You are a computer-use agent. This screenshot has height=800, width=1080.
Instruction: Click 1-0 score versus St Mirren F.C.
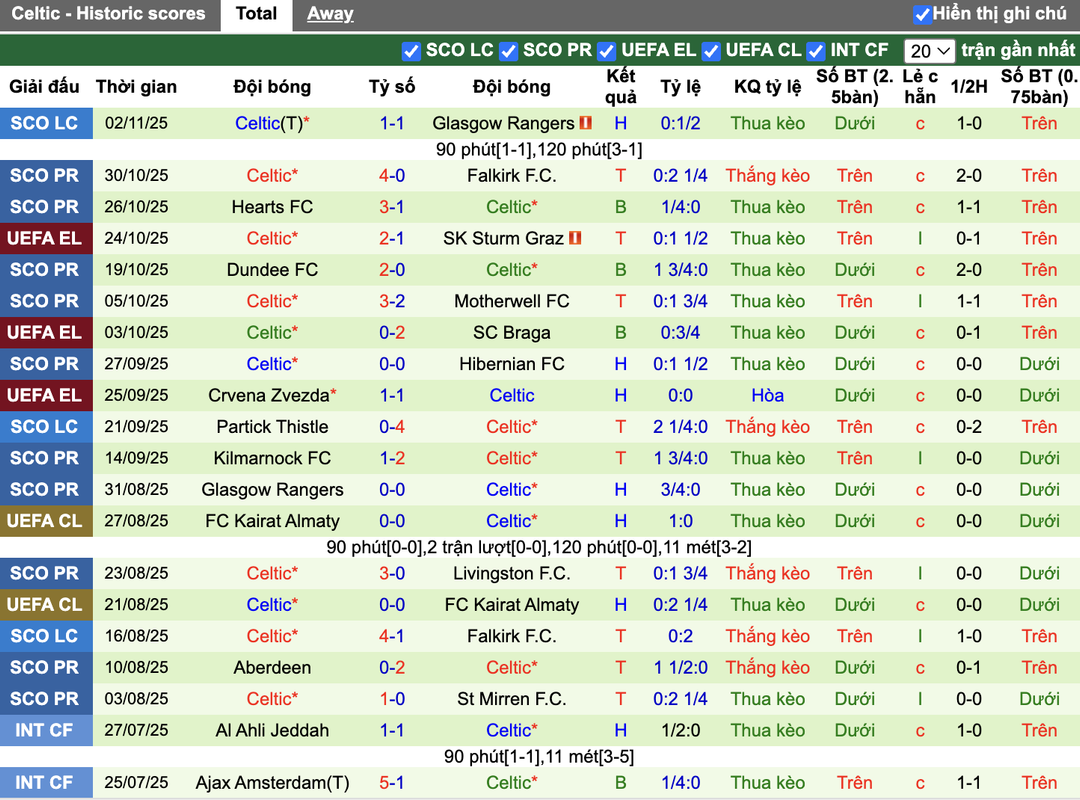[392, 699]
